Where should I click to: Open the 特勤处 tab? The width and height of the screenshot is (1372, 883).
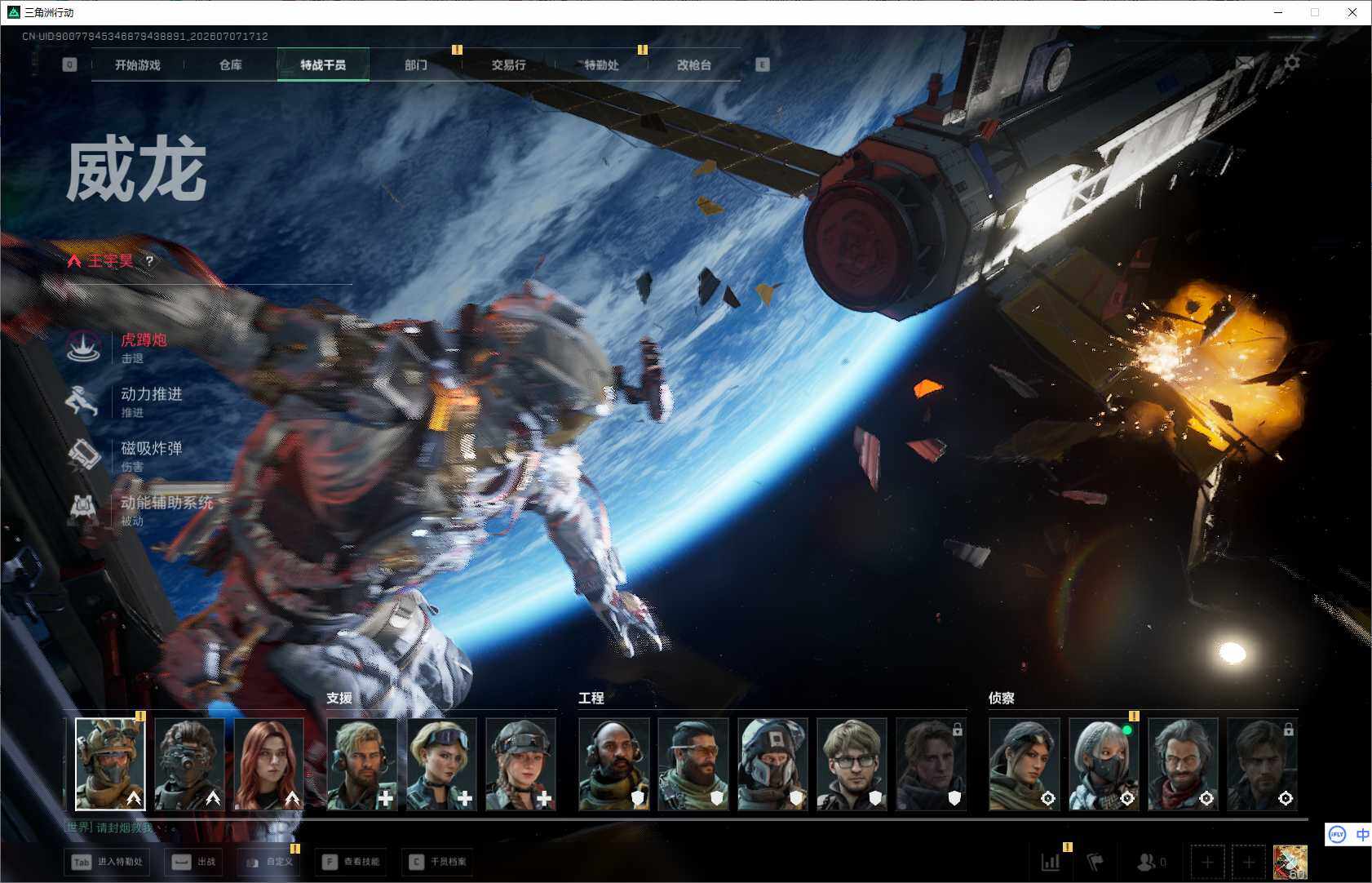(602, 65)
